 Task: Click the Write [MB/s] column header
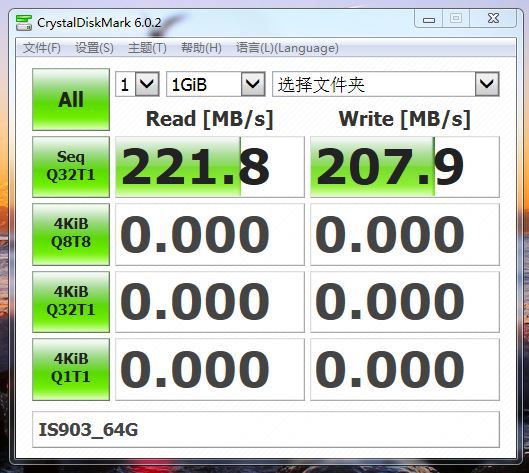(x=405, y=119)
